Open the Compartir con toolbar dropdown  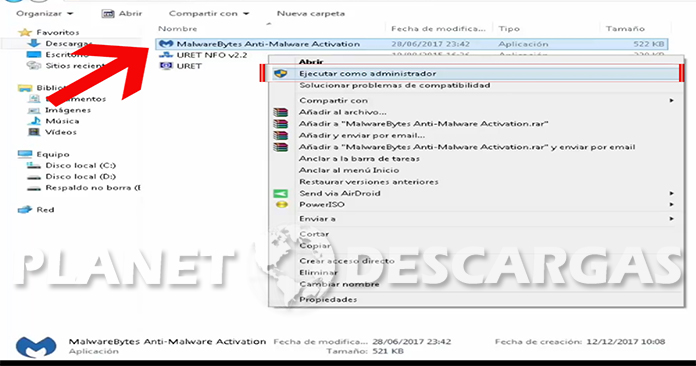(x=209, y=14)
